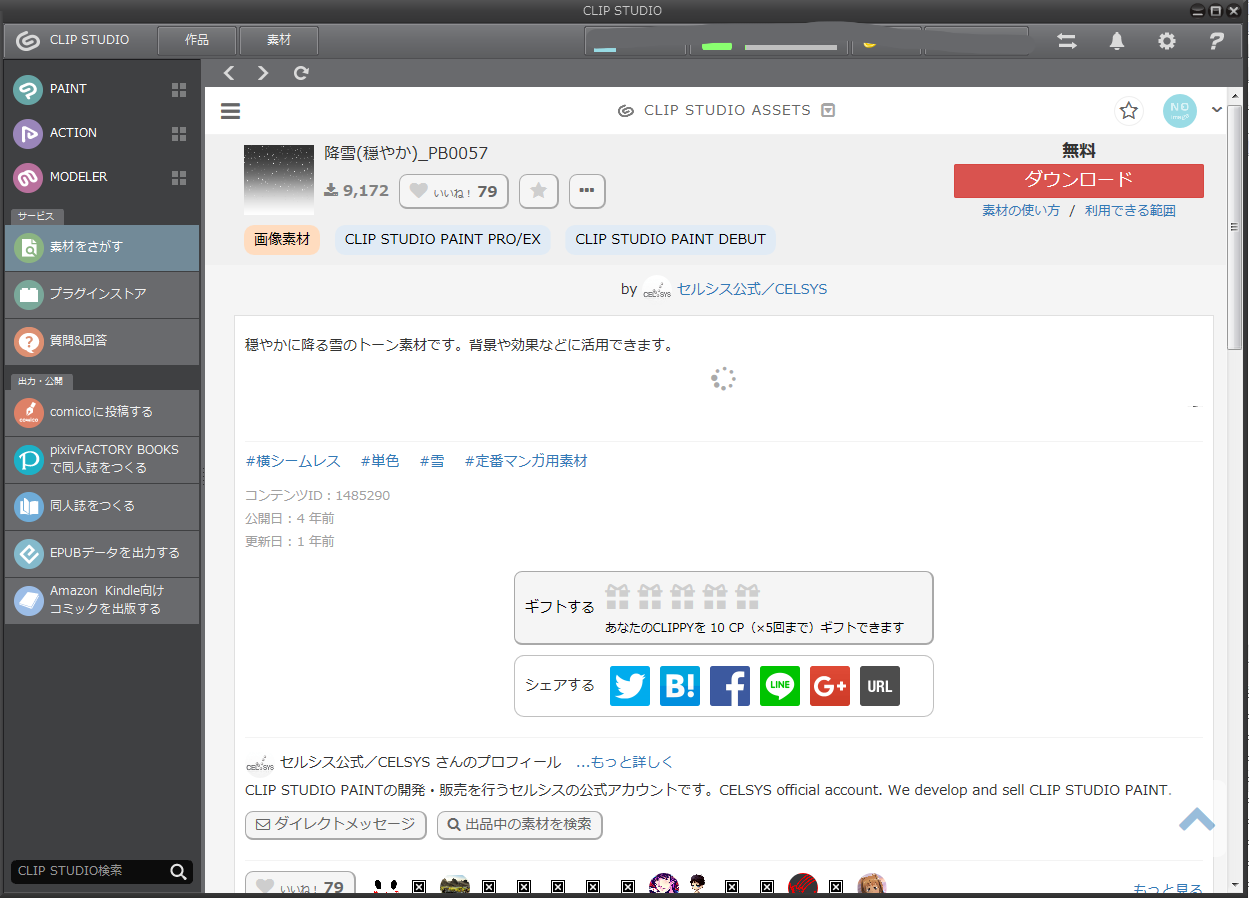This screenshot has height=898, width=1249.
Task: Open grid menu next to ACTION
Action: (x=179, y=134)
